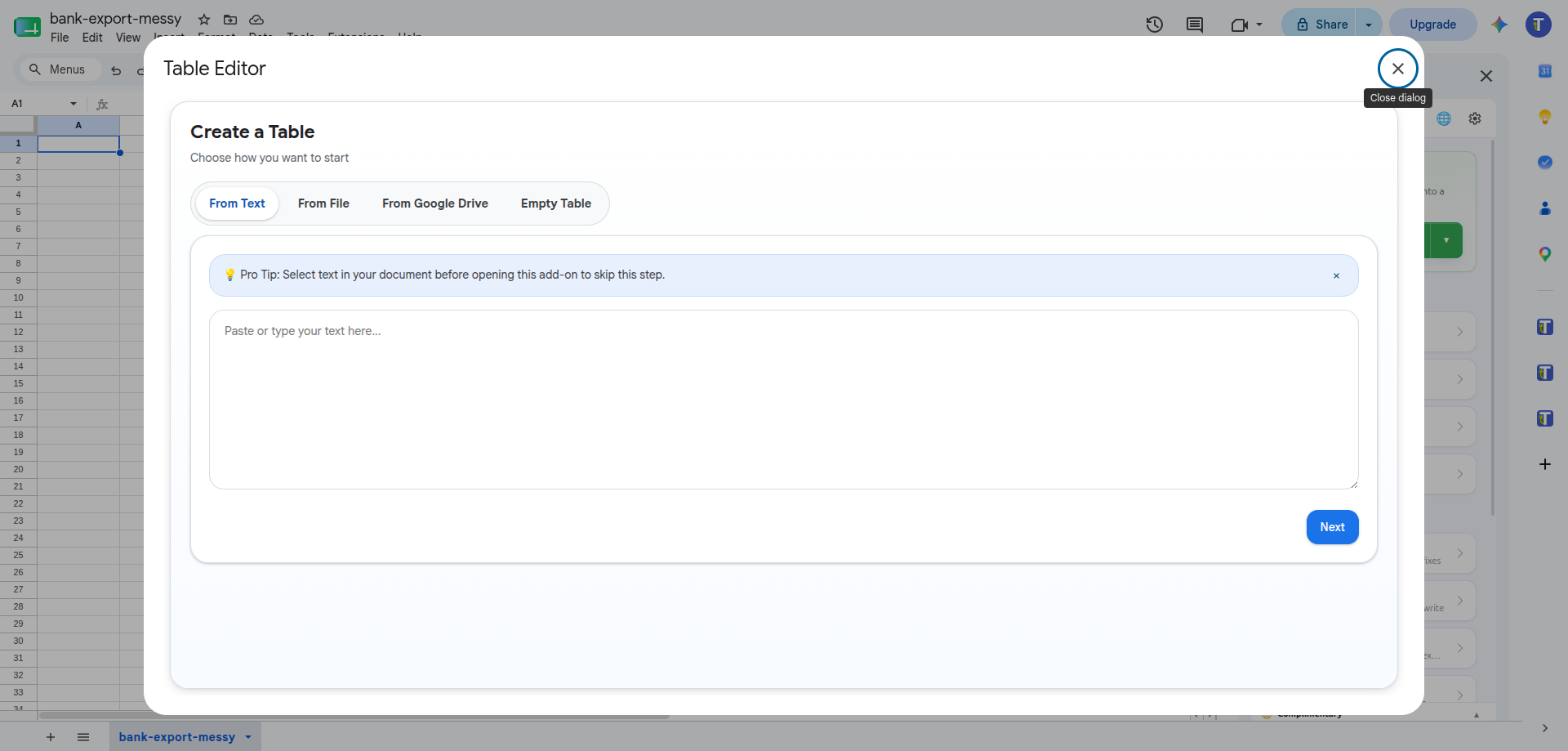The width and height of the screenshot is (1568, 751).
Task: Open version history clock icon
Action: click(1154, 25)
